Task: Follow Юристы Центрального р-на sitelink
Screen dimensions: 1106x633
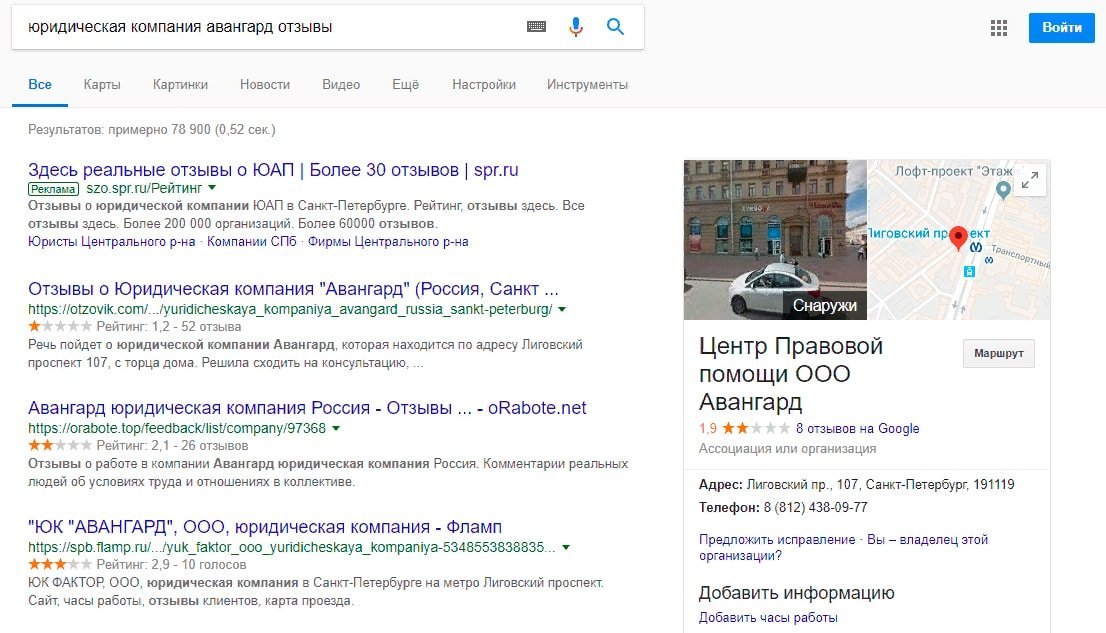Action: pyautogui.click(x=111, y=242)
